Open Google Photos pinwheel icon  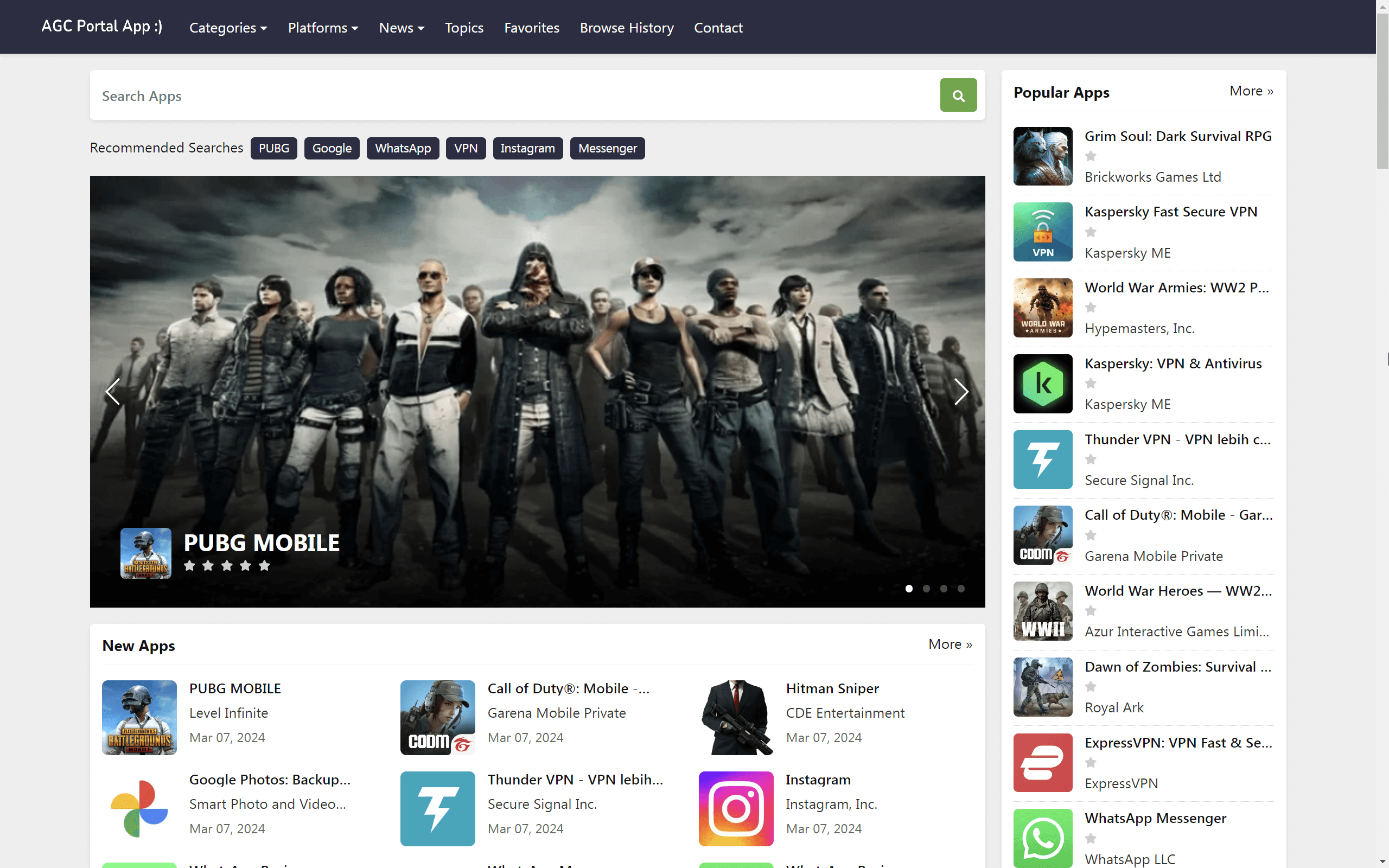tap(139, 808)
